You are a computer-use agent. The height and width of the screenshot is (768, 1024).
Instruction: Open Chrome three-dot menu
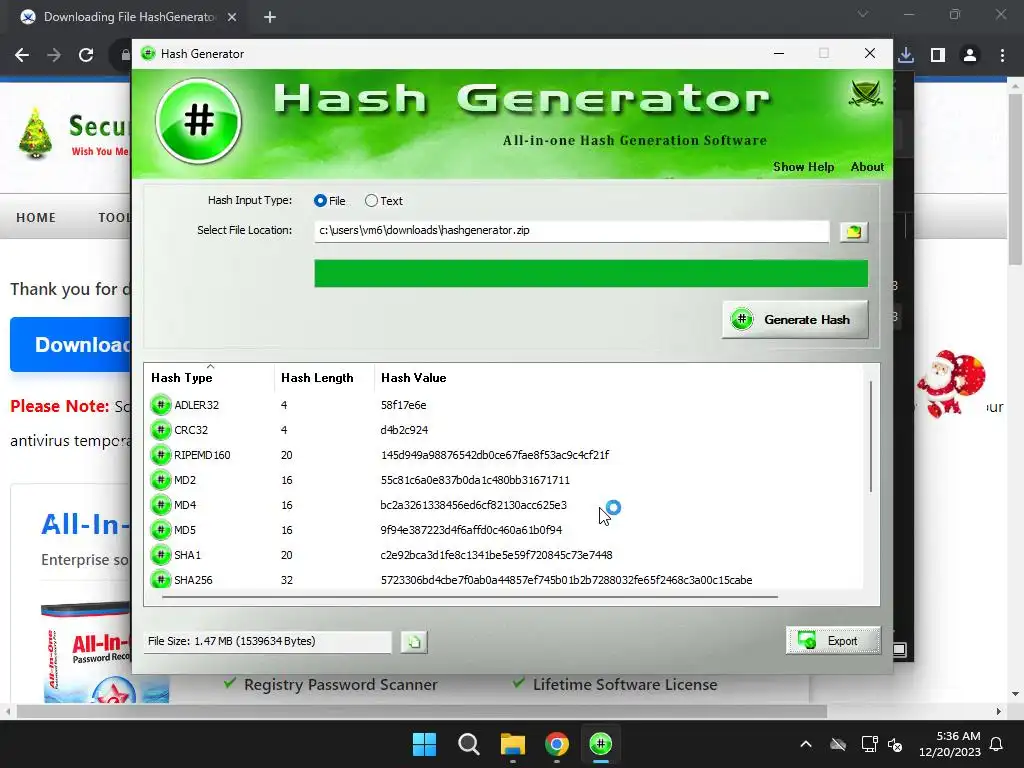[x=1002, y=55]
